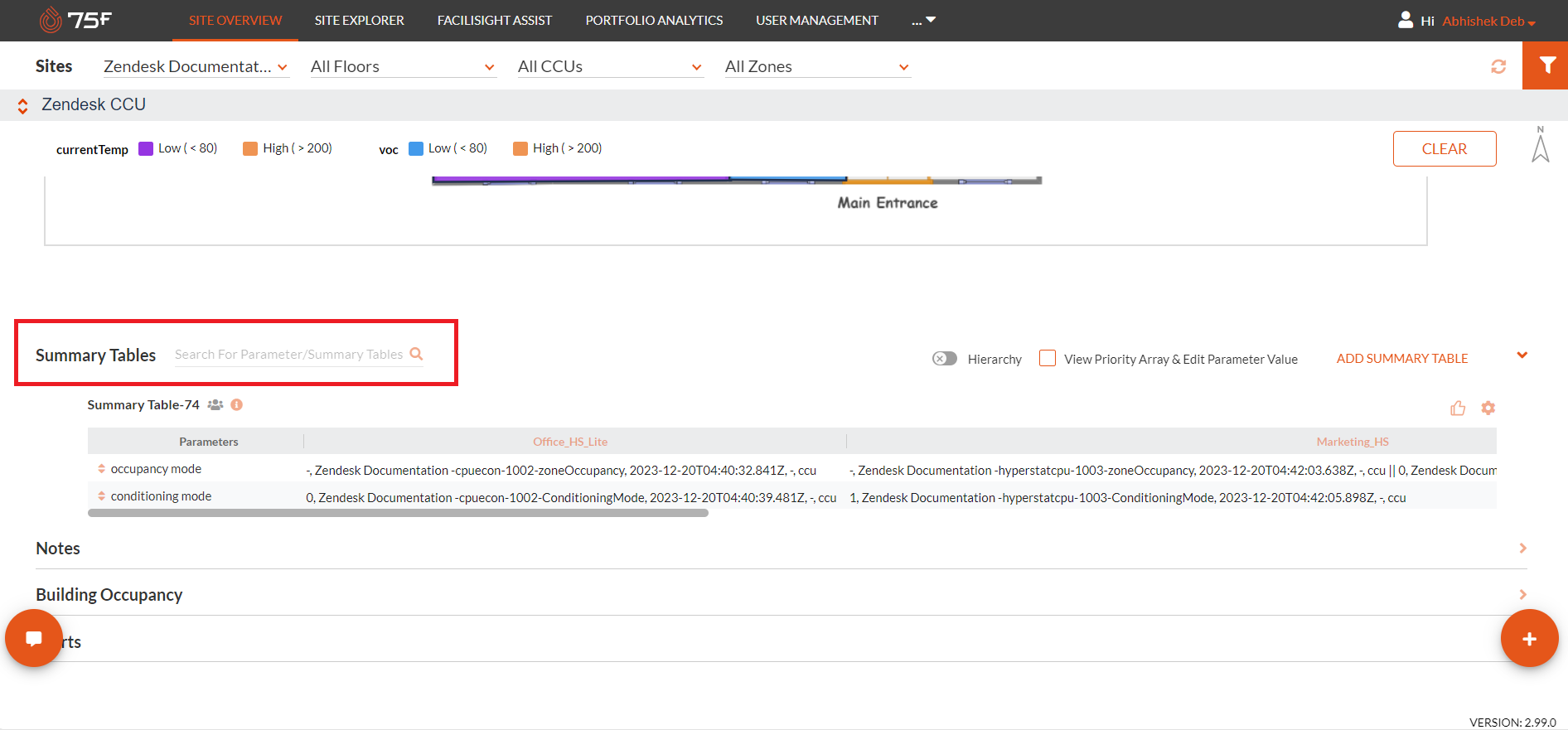The width and height of the screenshot is (1568, 730).
Task: Open the orange filter funnel button
Action: (x=1546, y=65)
